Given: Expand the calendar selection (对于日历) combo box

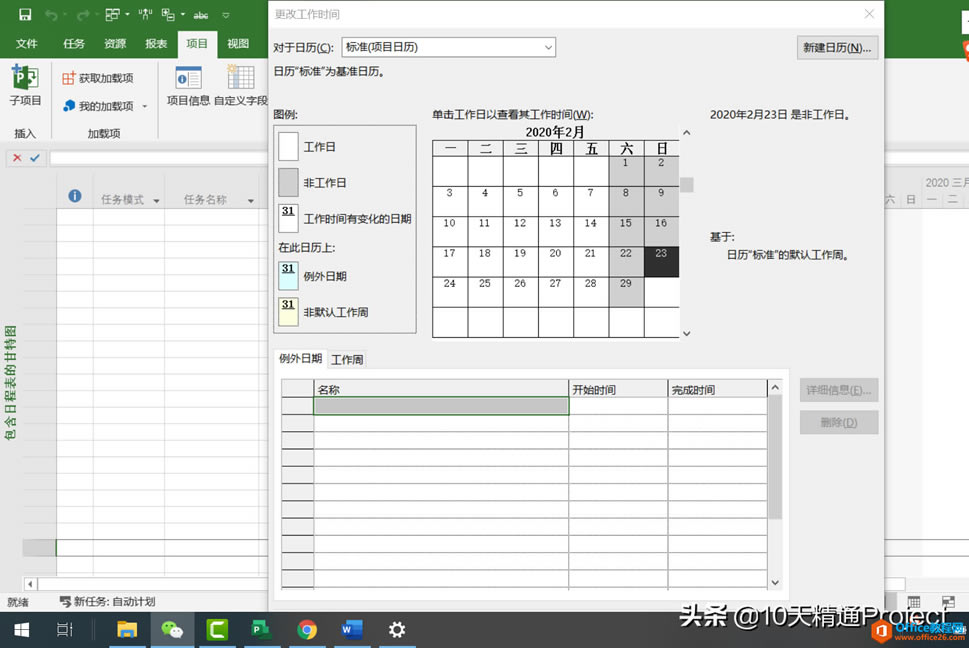Looking at the screenshot, I should click(549, 47).
